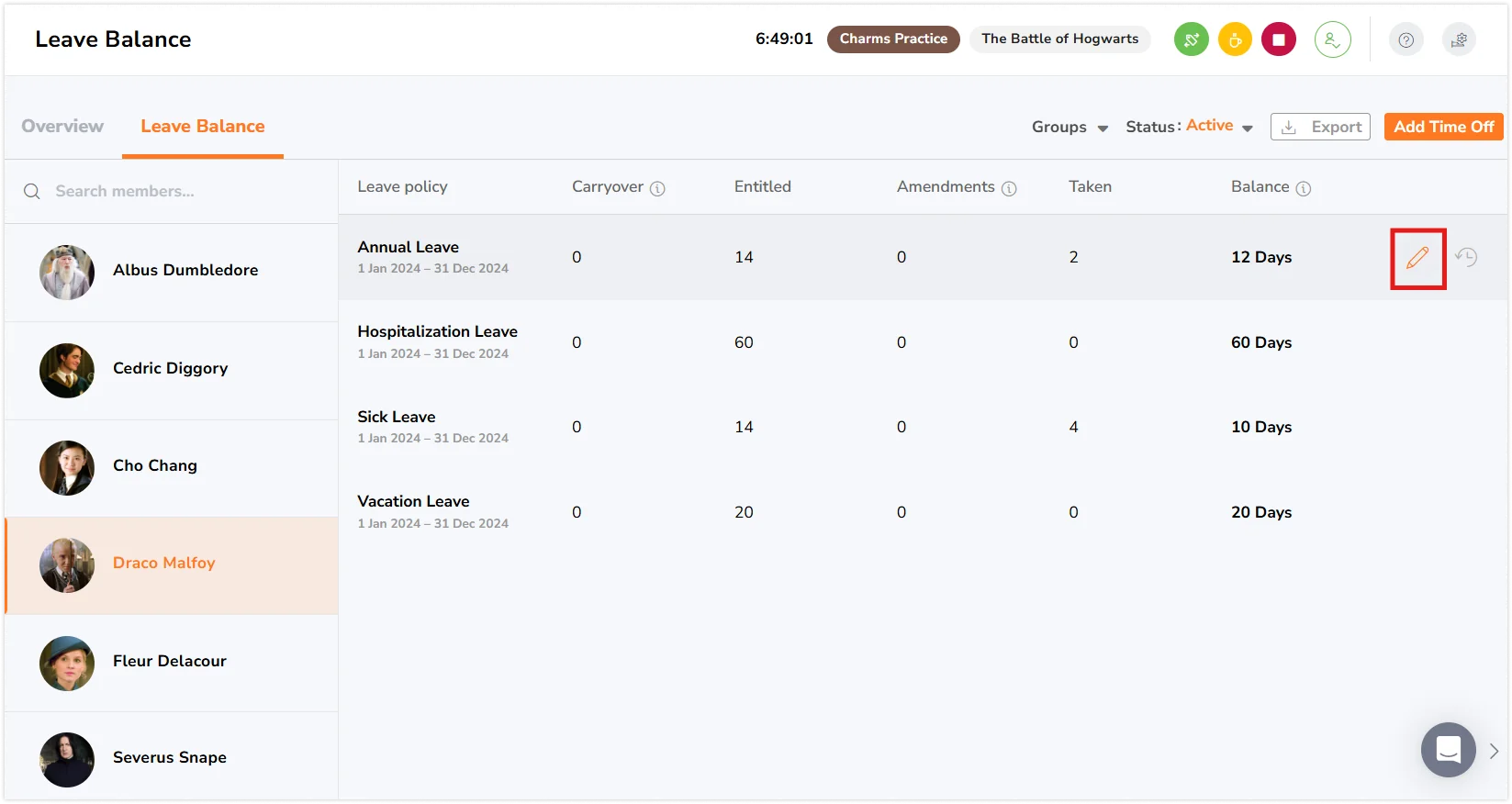Click Hospitalization Leave entitled value 60
Viewport: 1512px width, 804px height.
[x=744, y=342]
